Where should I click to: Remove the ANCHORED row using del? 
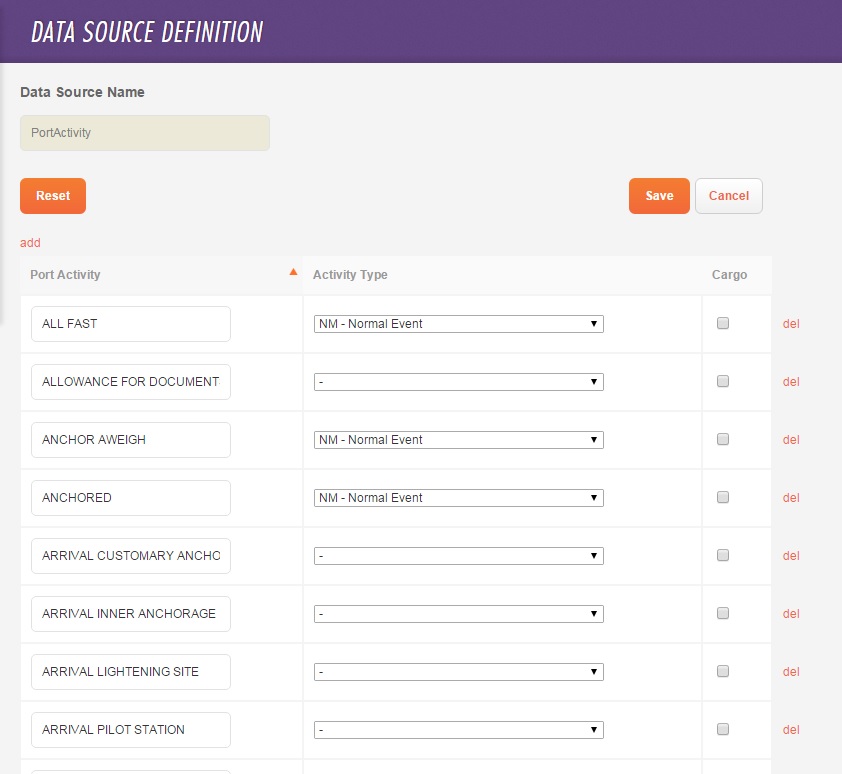(x=791, y=498)
